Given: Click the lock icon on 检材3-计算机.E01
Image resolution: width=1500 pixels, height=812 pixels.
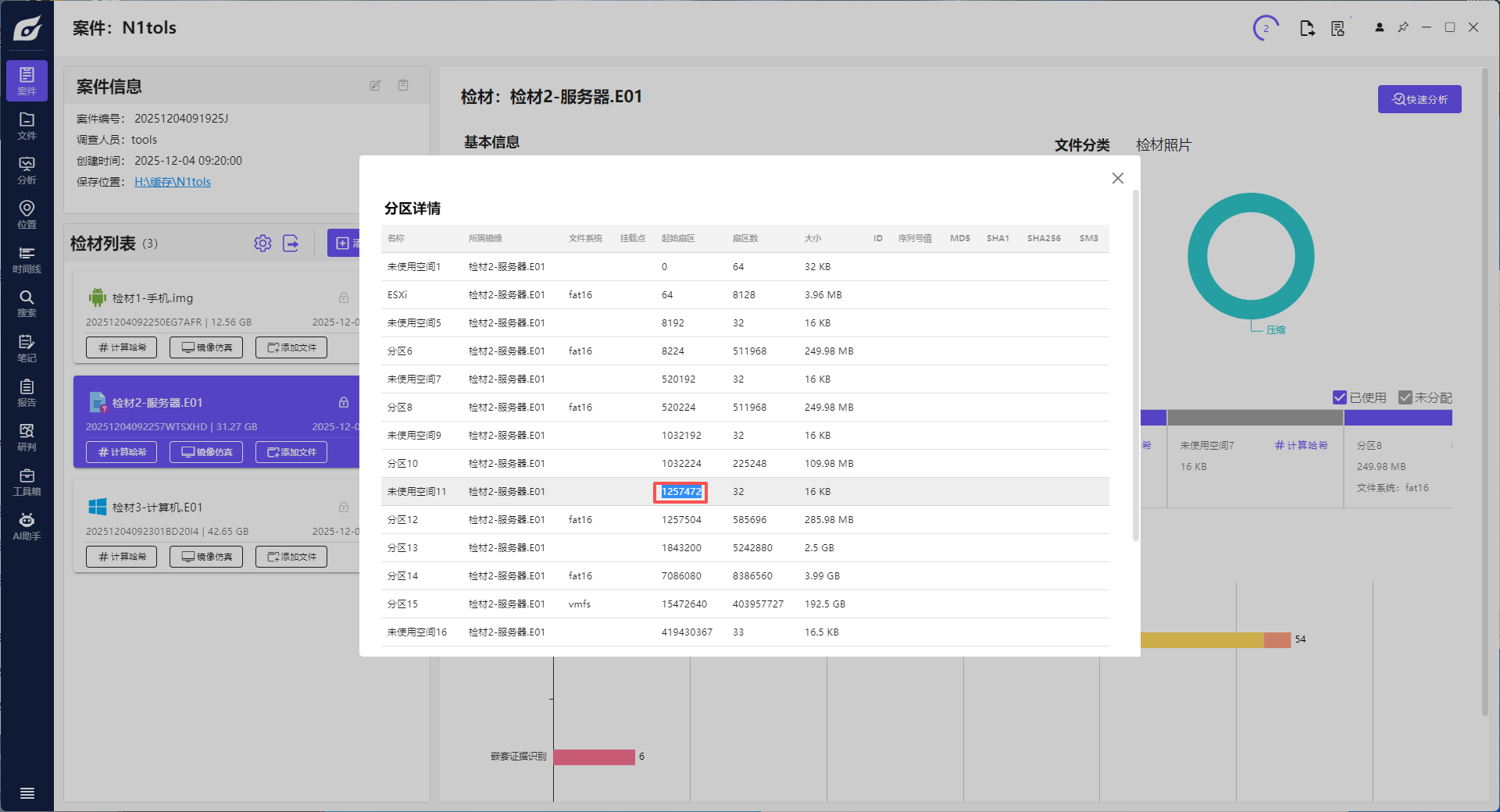Looking at the screenshot, I should (x=344, y=507).
